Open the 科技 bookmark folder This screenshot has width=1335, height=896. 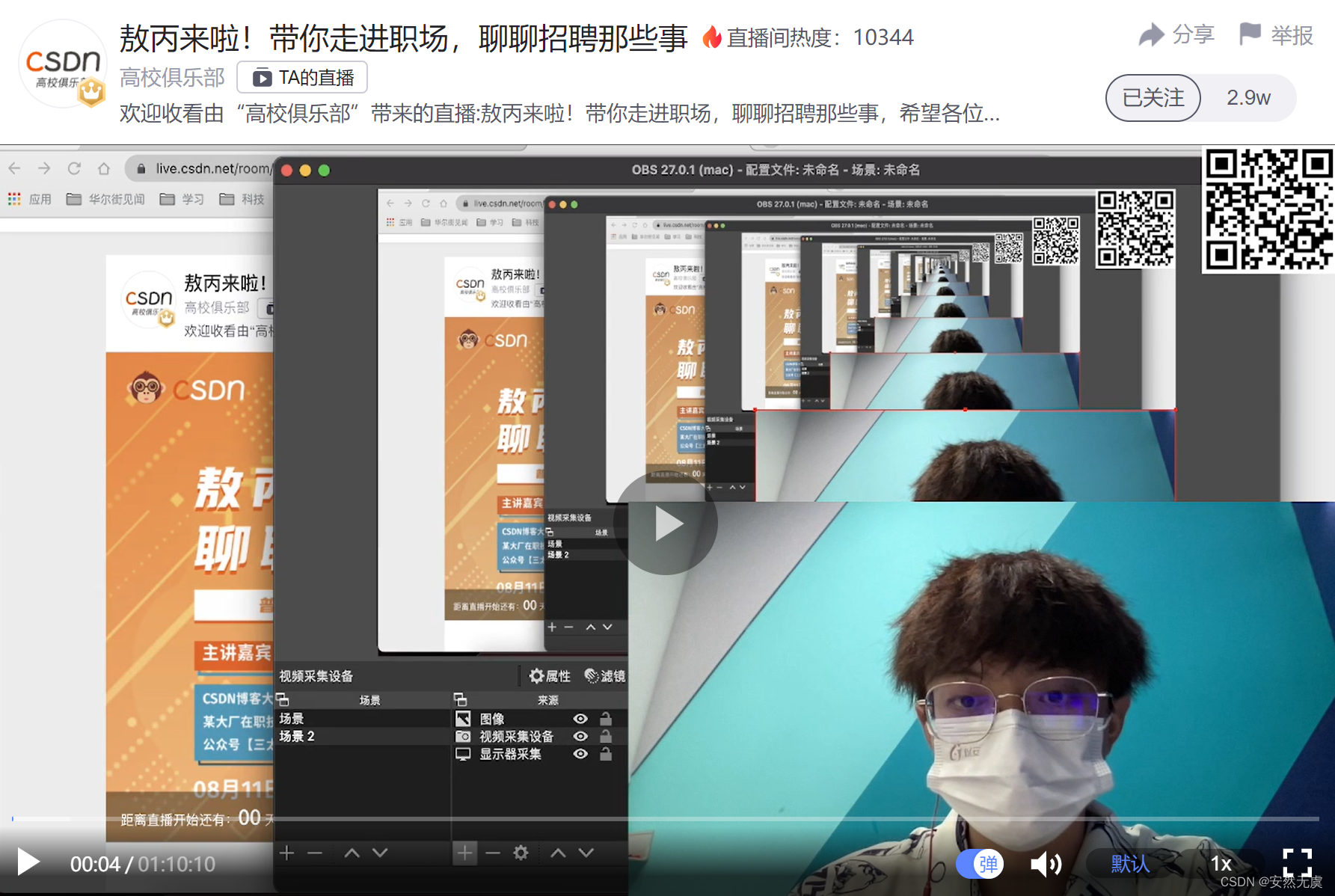coord(242,199)
